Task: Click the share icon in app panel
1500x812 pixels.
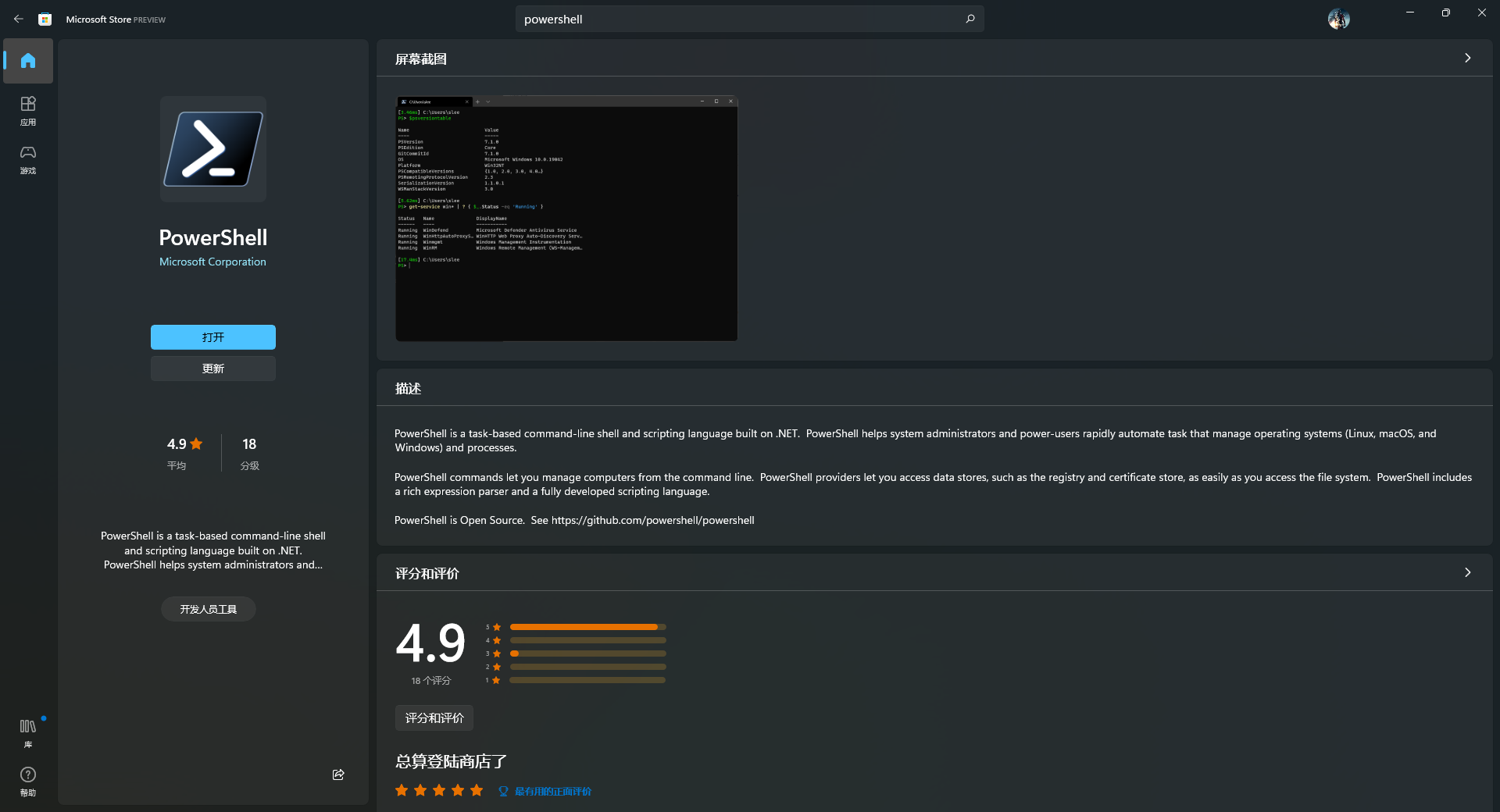Action: pyautogui.click(x=338, y=775)
